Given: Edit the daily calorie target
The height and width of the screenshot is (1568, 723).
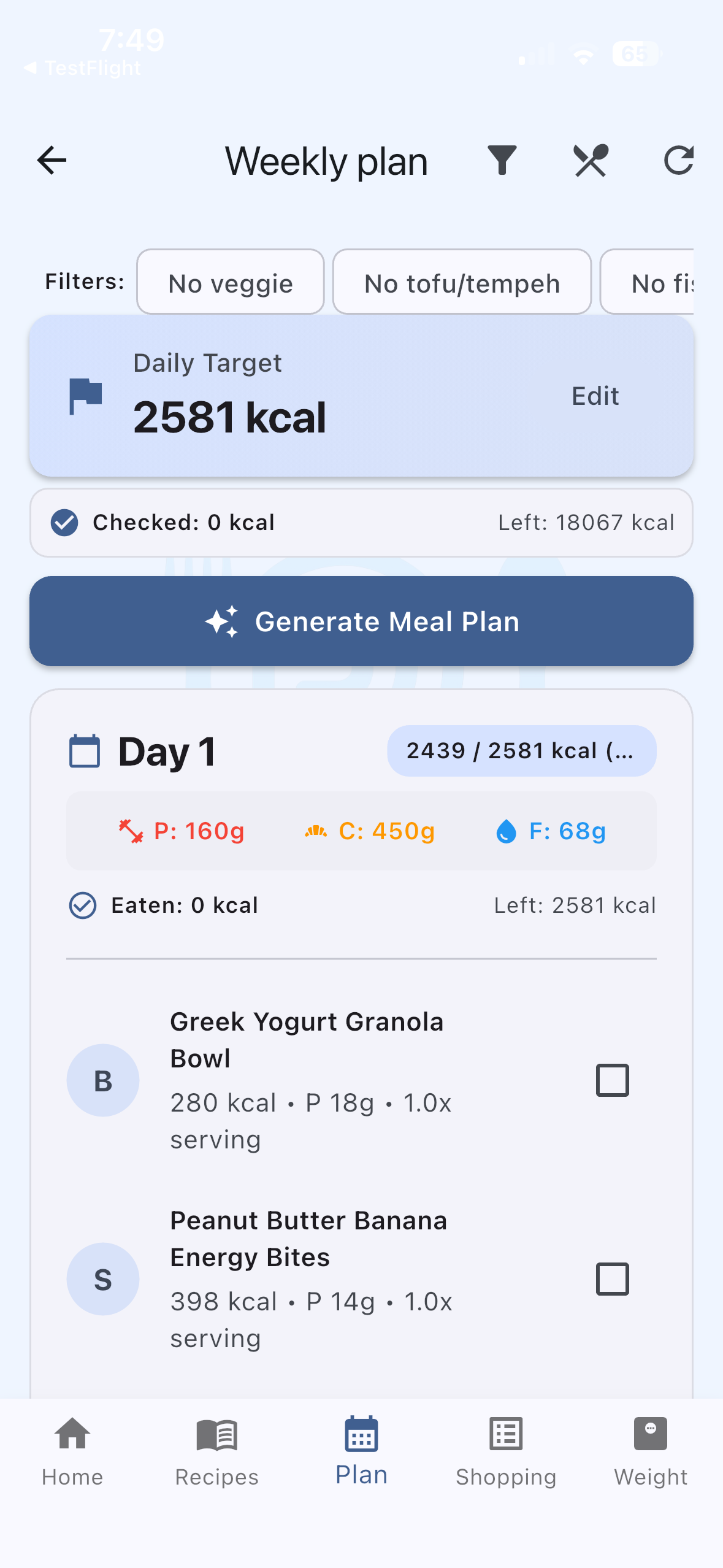Looking at the screenshot, I should pyautogui.click(x=595, y=396).
